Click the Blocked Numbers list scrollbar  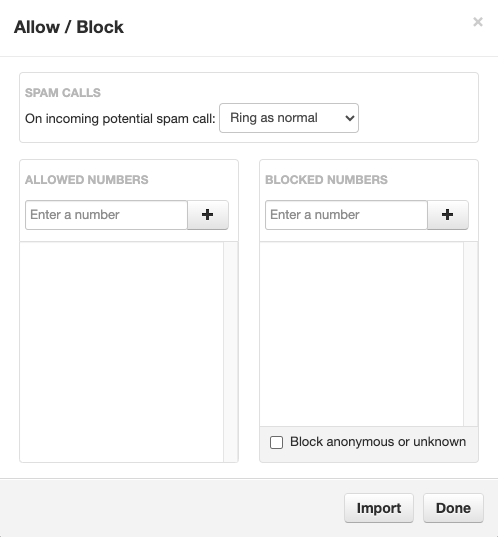tap(471, 334)
